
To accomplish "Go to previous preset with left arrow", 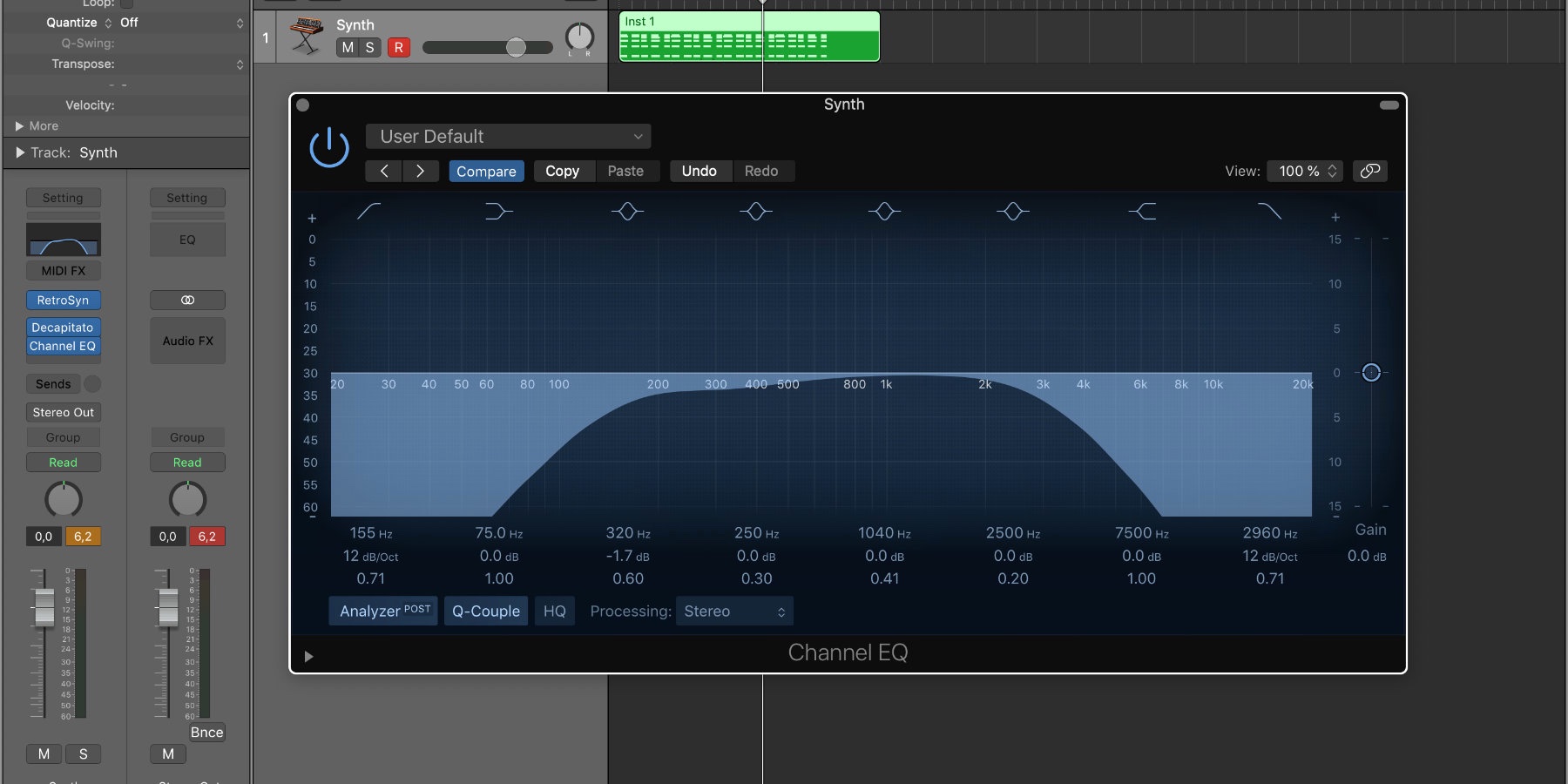I will tap(384, 171).
